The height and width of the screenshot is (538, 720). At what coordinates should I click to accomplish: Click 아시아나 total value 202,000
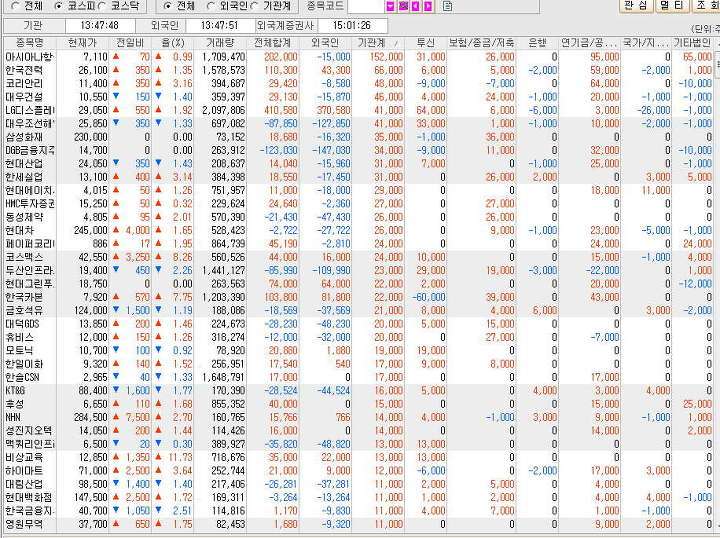281,57
